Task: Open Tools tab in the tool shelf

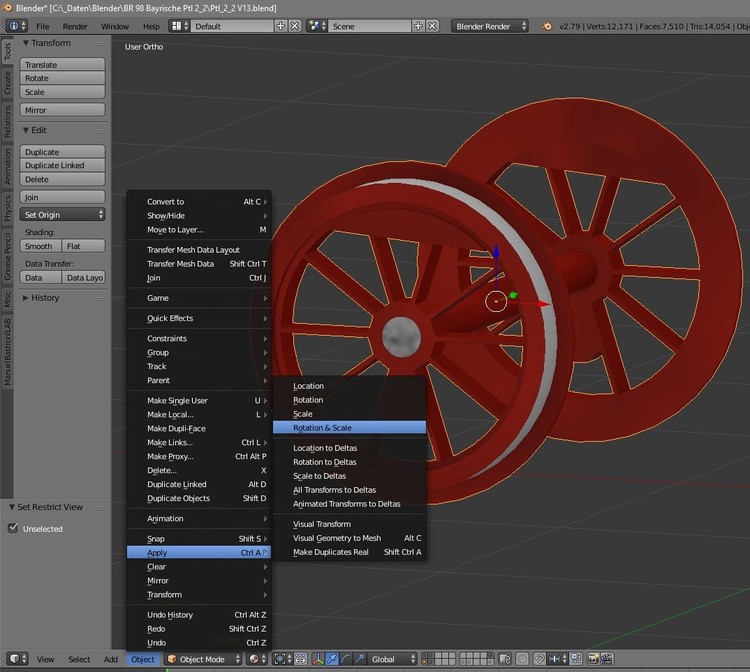Action: pyautogui.click(x=7, y=52)
